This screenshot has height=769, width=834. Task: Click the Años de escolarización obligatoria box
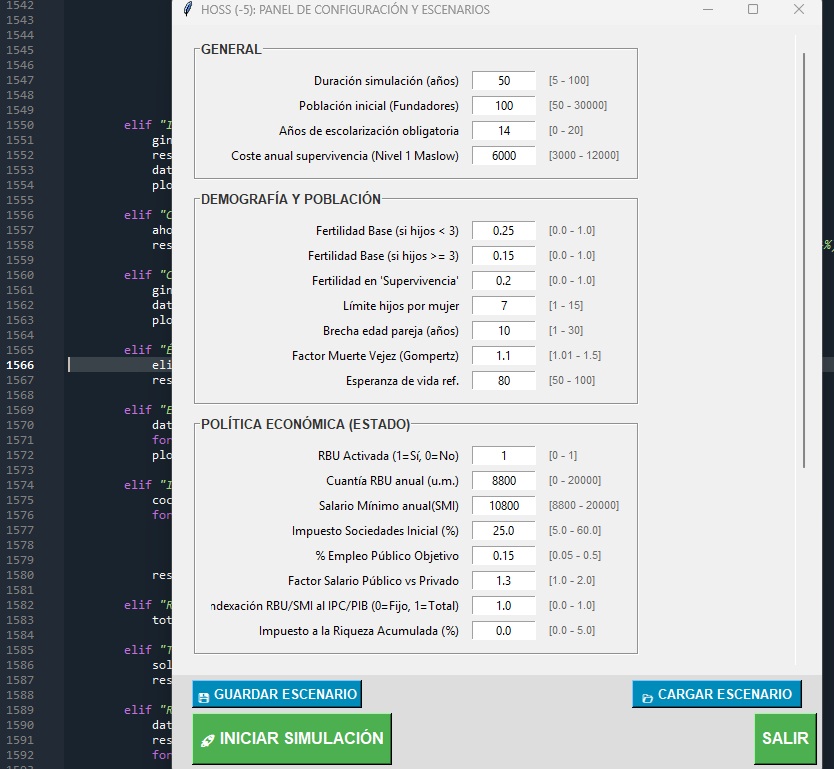click(504, 131)
